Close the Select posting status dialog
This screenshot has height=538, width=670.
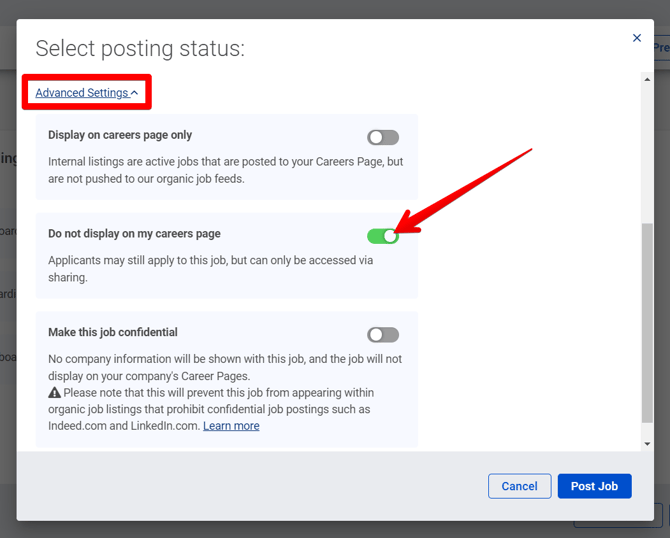(x=637, y=38)
